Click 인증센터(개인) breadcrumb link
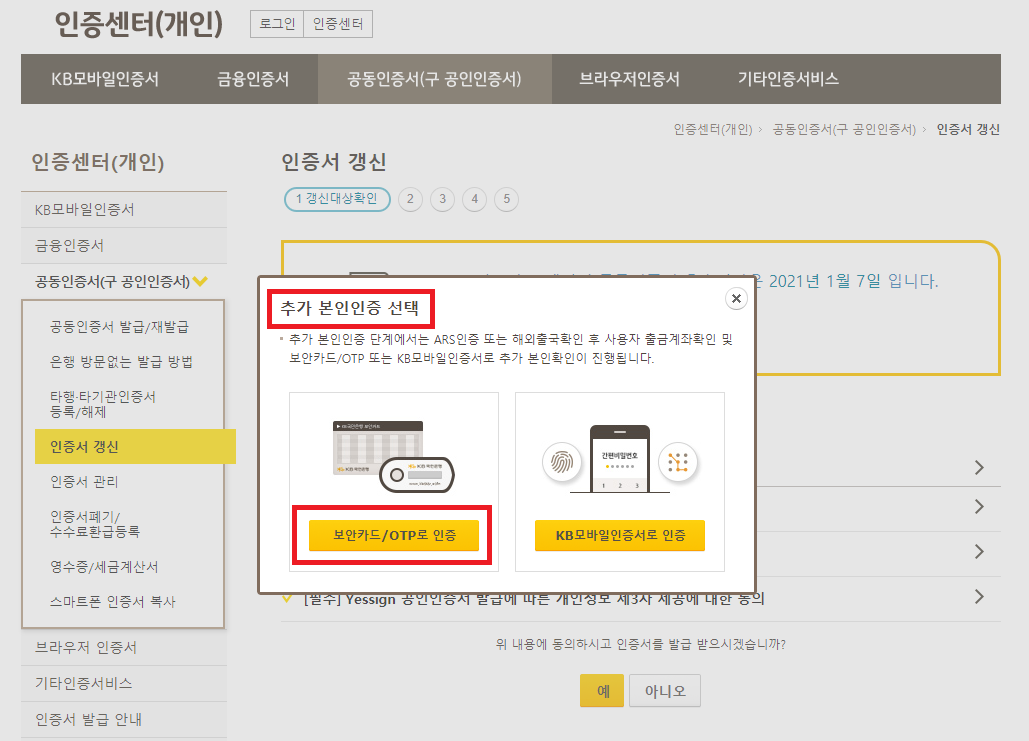 tap(713, 129)
